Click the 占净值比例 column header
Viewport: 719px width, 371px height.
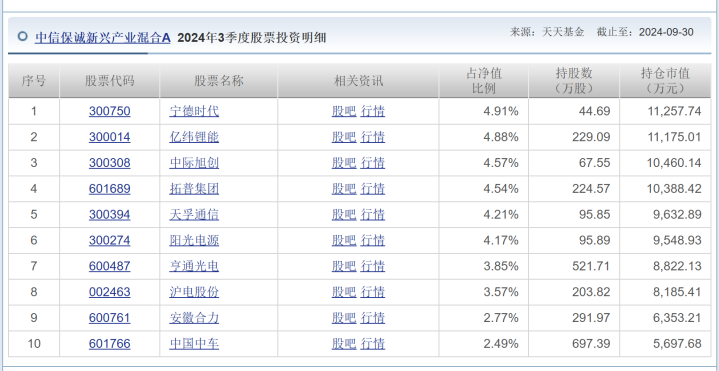pos(484,81)
